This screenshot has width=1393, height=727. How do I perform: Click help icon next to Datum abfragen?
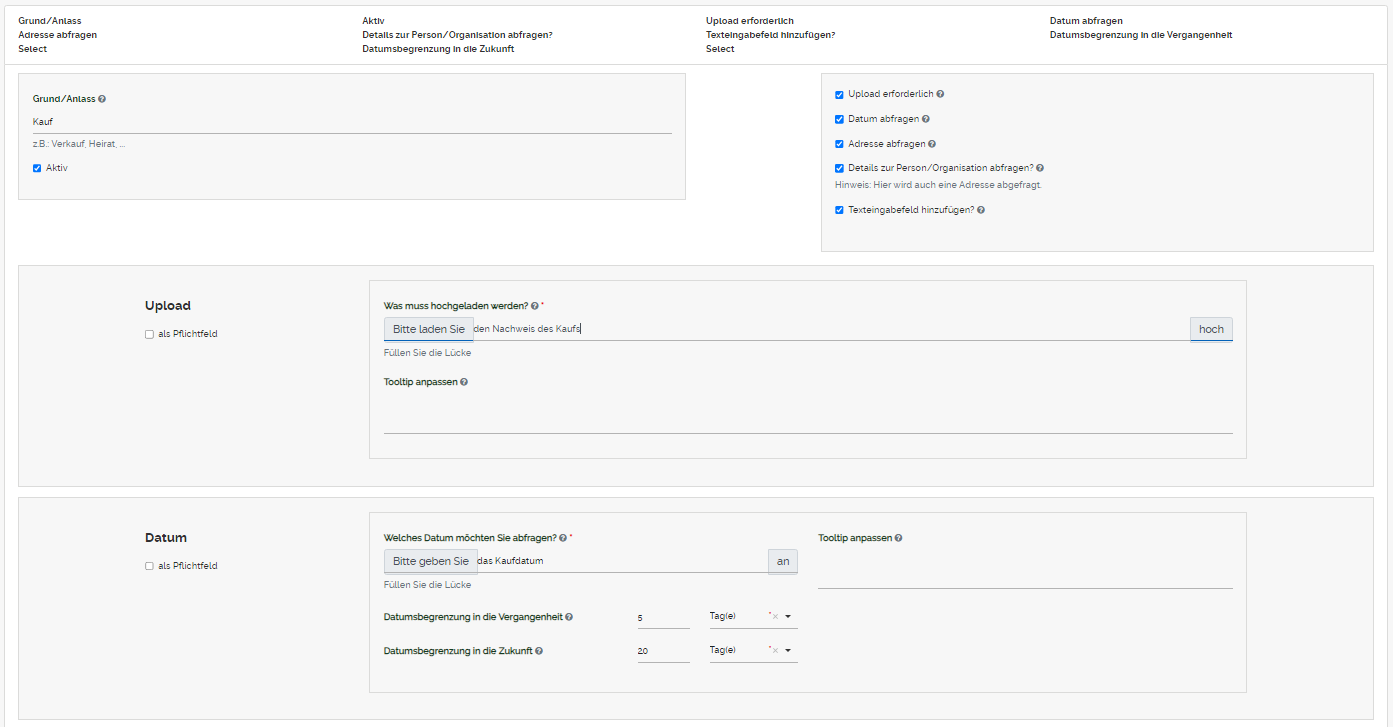tap(926, 119)
